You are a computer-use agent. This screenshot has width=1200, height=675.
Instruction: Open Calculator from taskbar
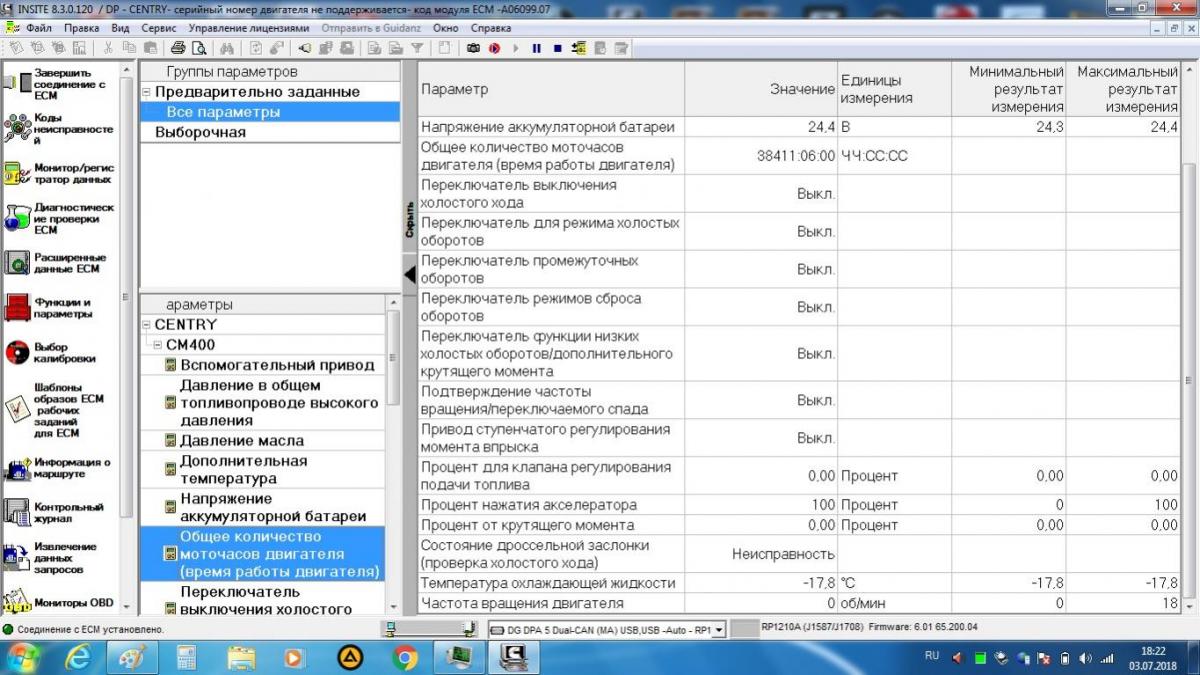pyautogui.click(x=186, y=657)
